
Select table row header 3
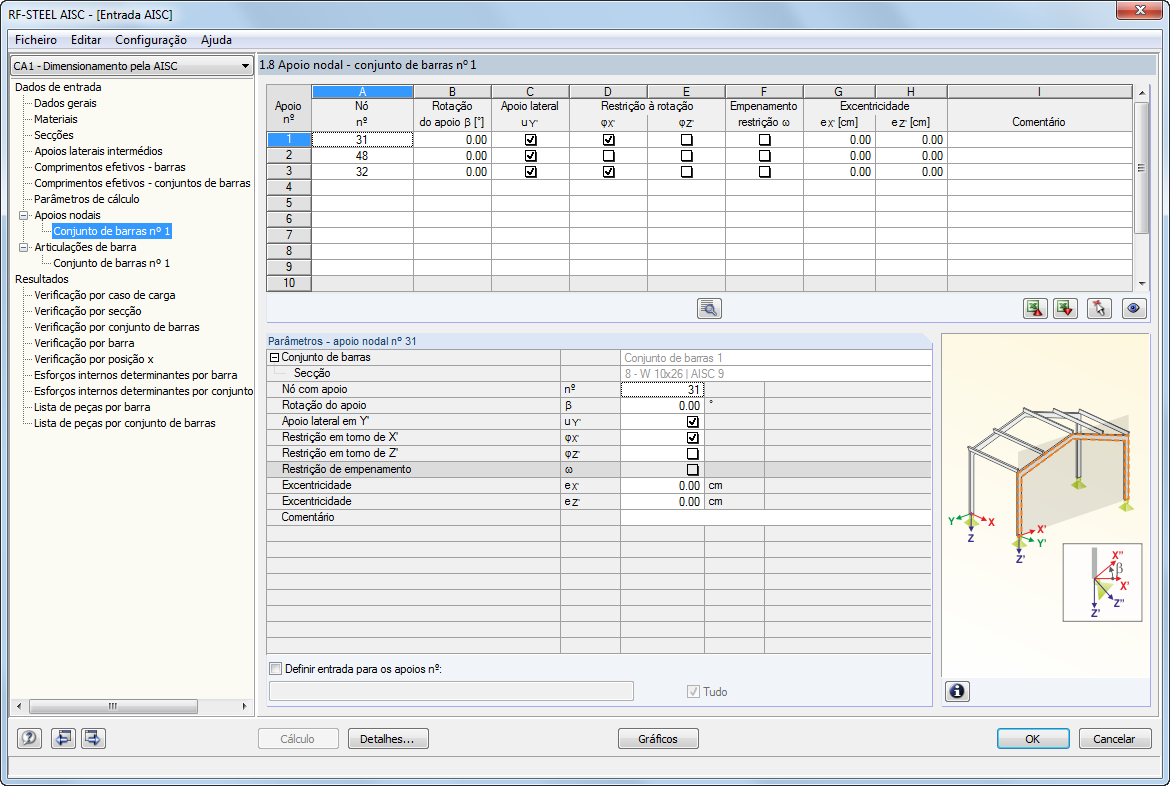289,172
